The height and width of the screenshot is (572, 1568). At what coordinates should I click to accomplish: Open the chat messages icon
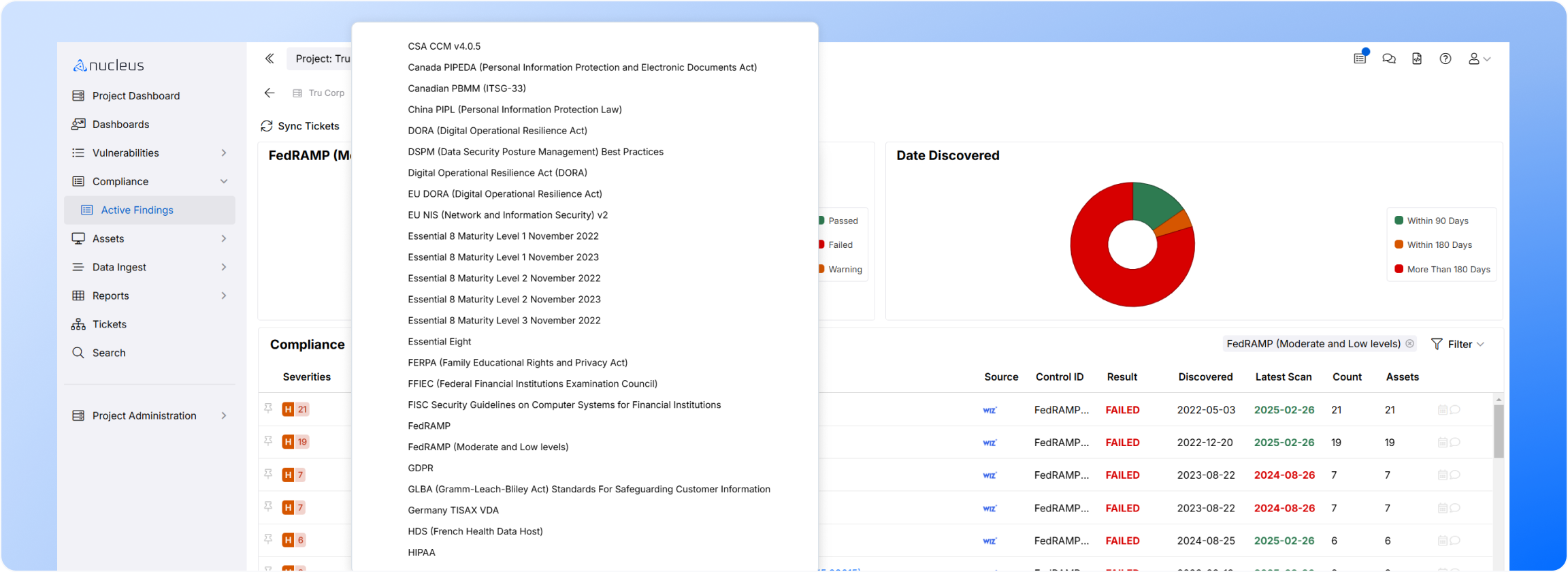pos(1389,59)
